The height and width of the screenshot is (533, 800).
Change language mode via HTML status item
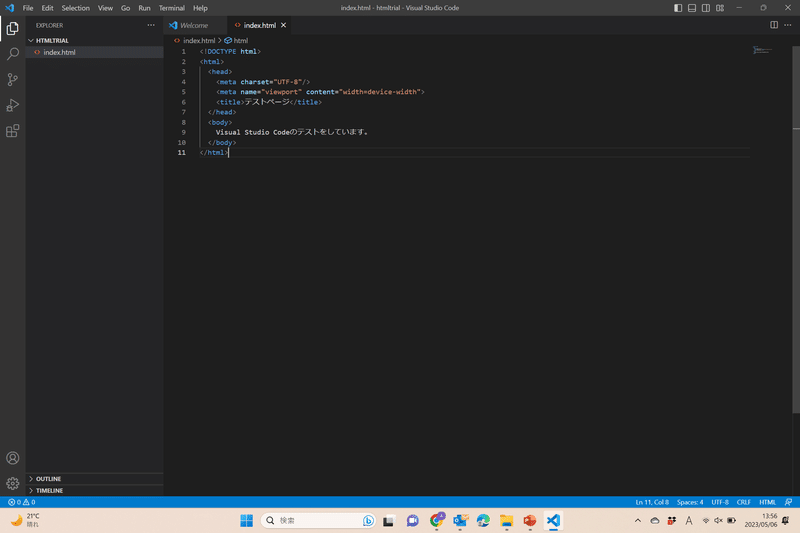pyautogui.click(x=767, y=502)
